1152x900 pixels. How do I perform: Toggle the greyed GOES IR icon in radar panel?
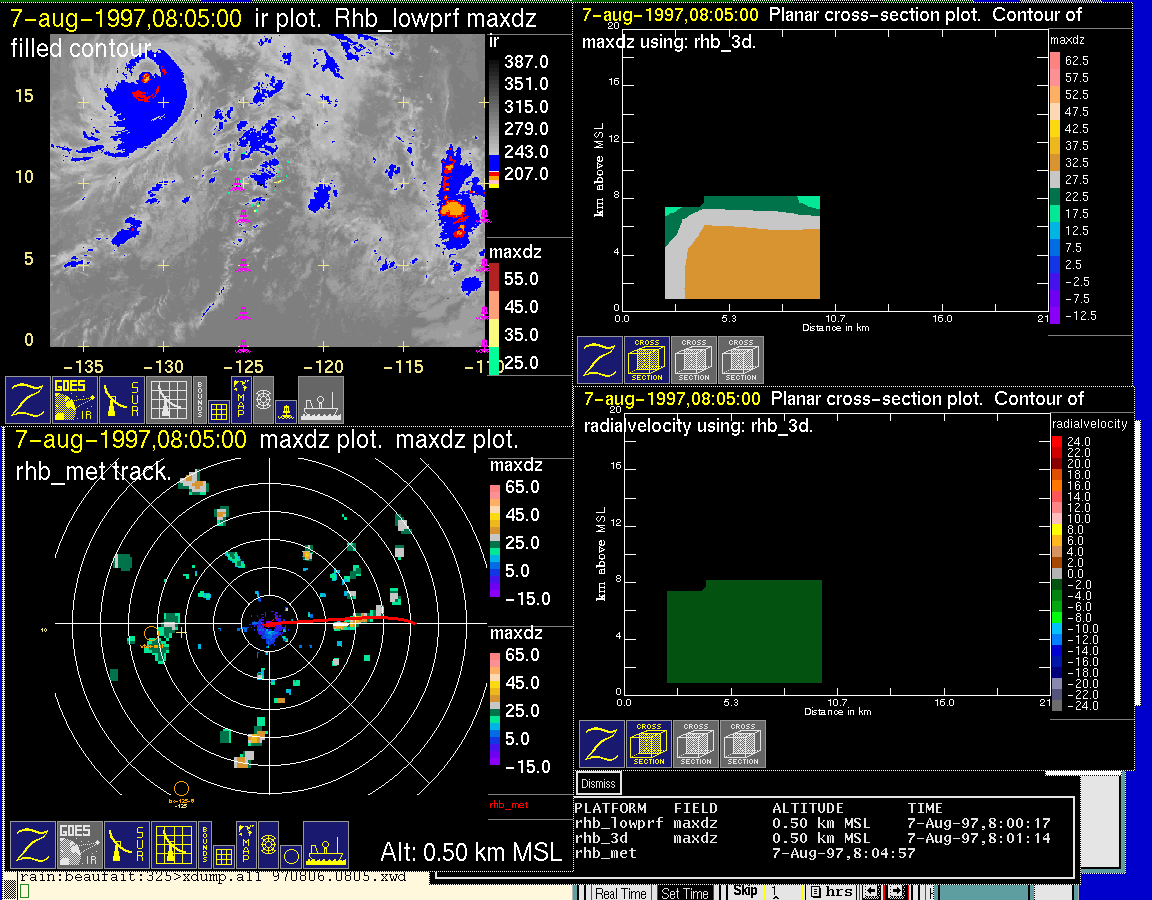pyautogui.click(x=78, y=845)
